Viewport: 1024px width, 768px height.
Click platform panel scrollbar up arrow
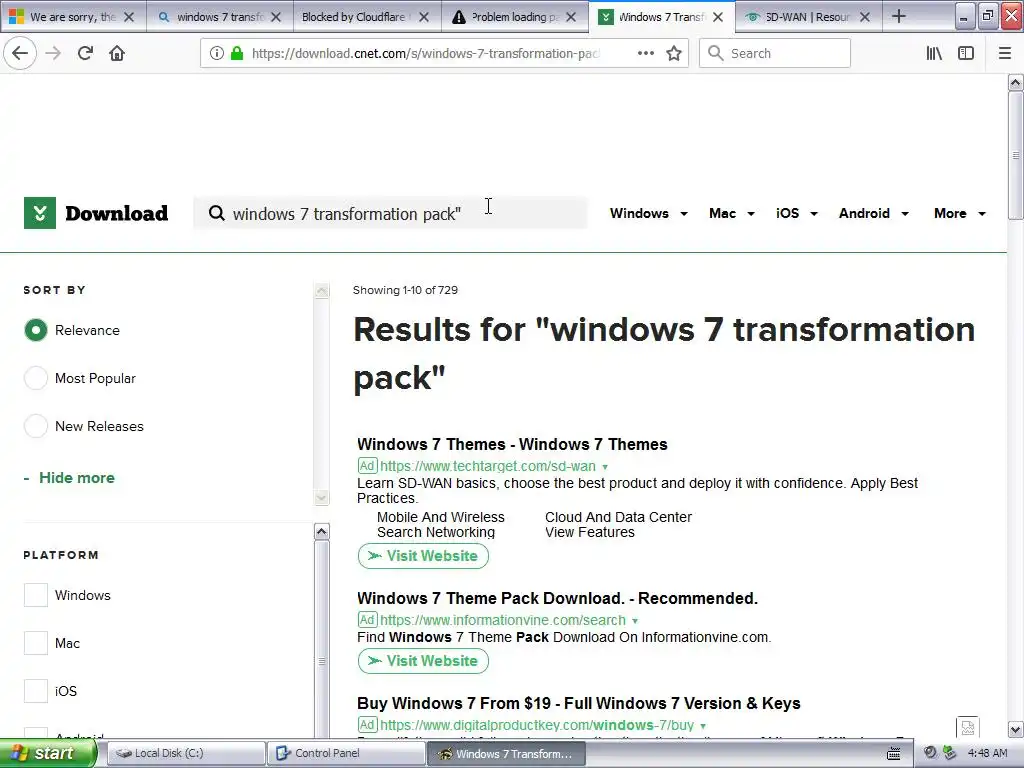click(x=321, y=532)
